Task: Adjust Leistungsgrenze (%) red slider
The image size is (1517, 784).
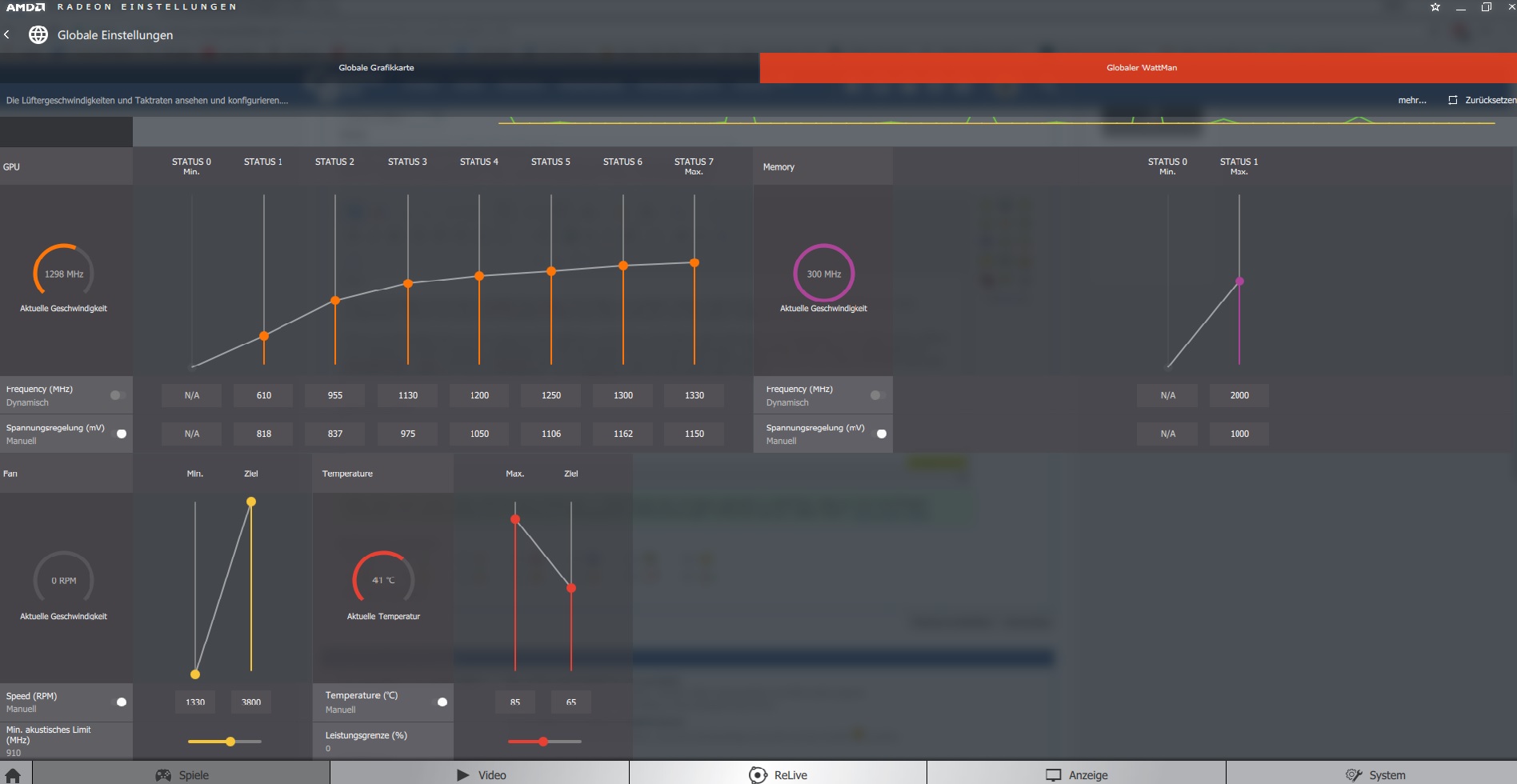Action: (x=544, y=742)
